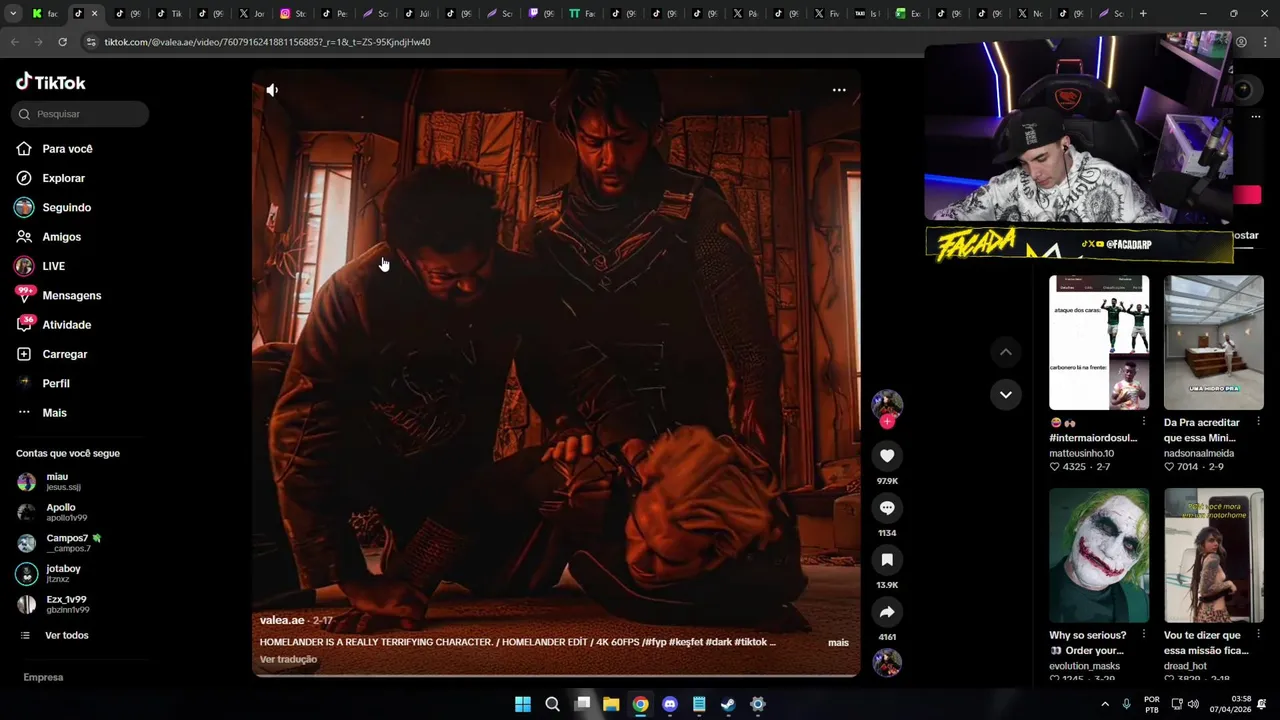Go to the previous video with up chevron
The width and height of the screenshot is (1280, 720).
tap(1006, 352)
